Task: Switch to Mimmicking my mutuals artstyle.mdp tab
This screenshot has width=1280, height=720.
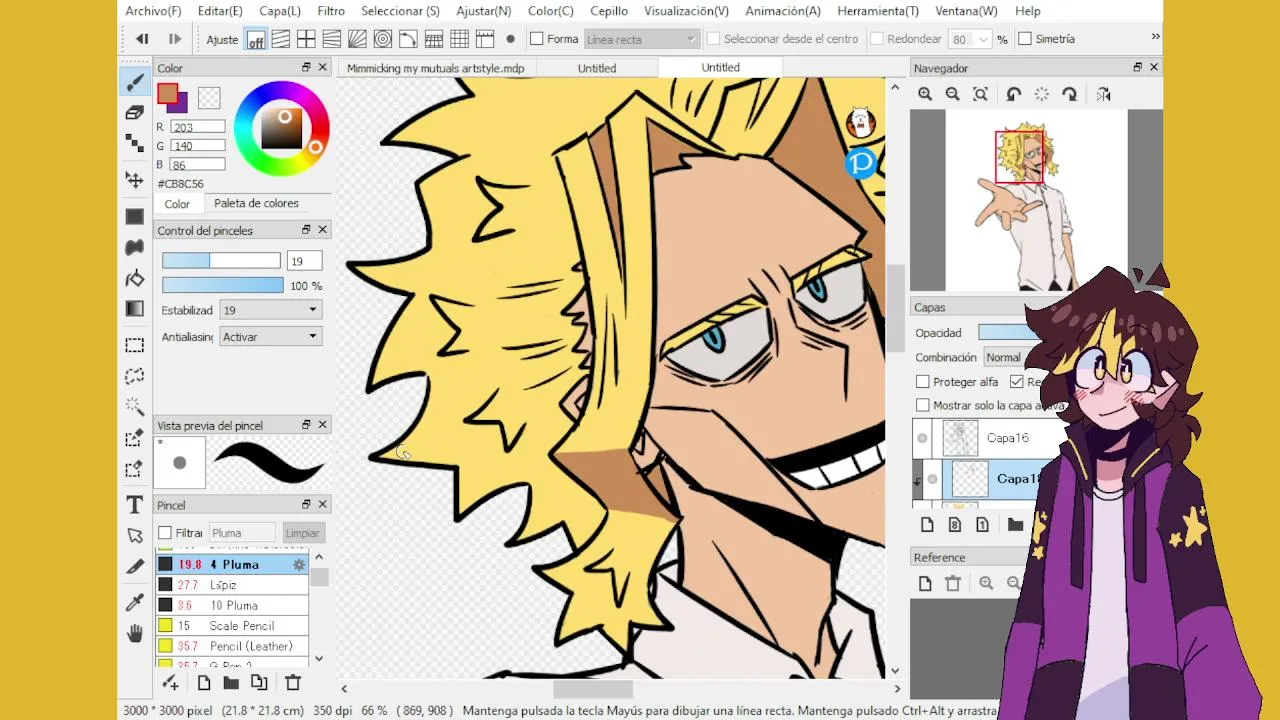Action: [435, 68]
